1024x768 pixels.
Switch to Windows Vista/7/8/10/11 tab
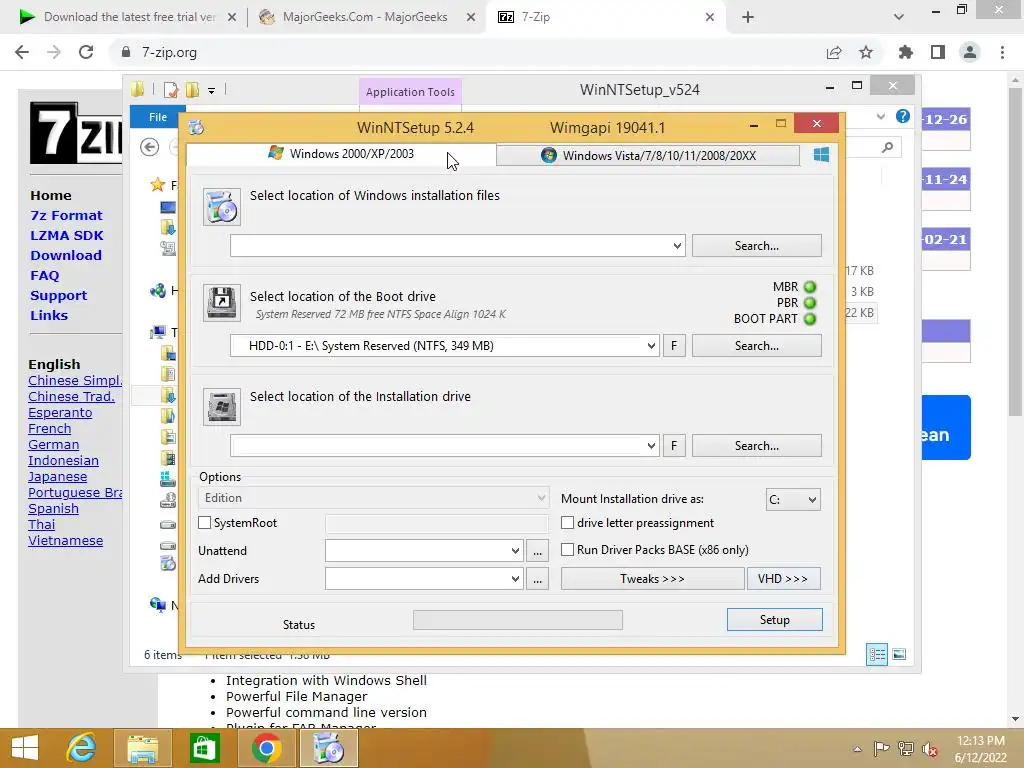(x=648, y=155)
